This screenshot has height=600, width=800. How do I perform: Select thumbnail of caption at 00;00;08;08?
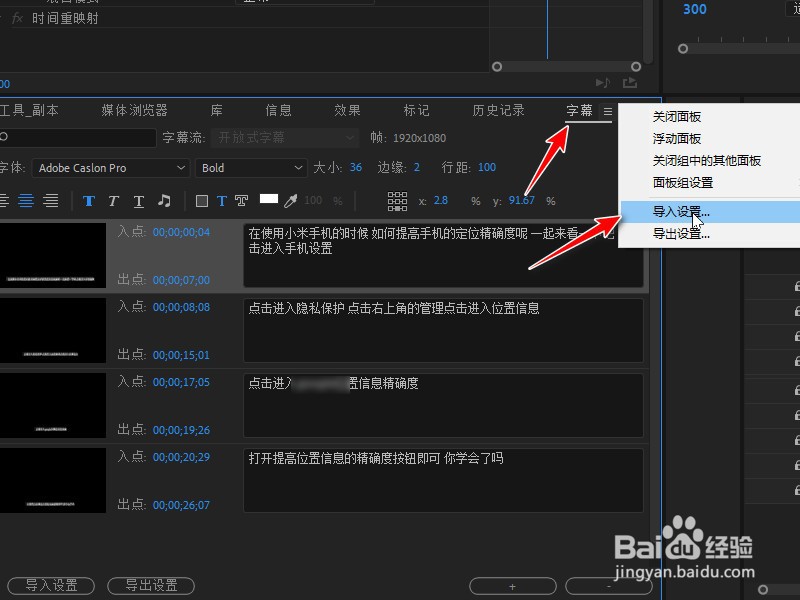tap(53, 330)
